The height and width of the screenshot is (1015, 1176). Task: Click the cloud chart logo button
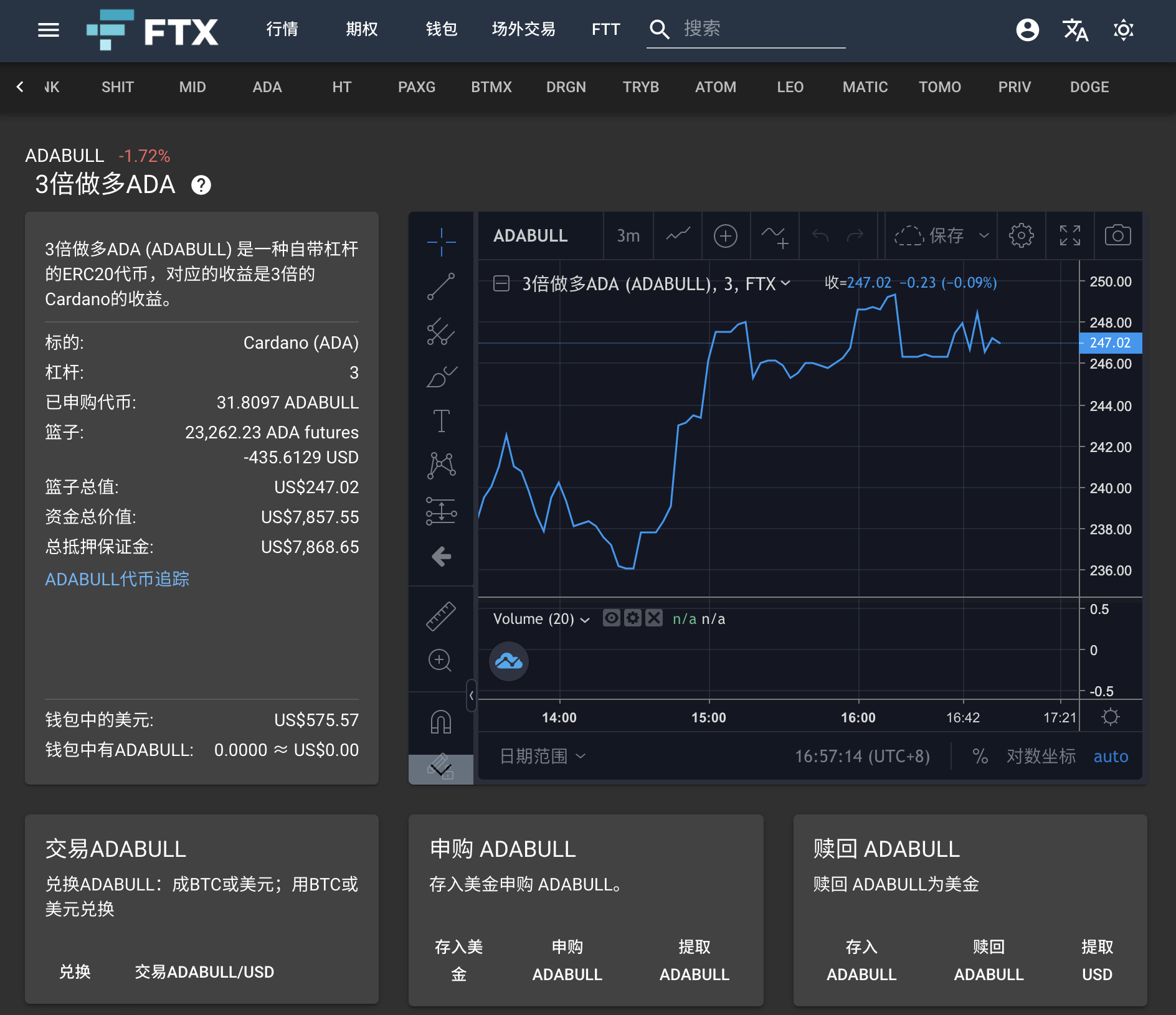coord(509,661)
